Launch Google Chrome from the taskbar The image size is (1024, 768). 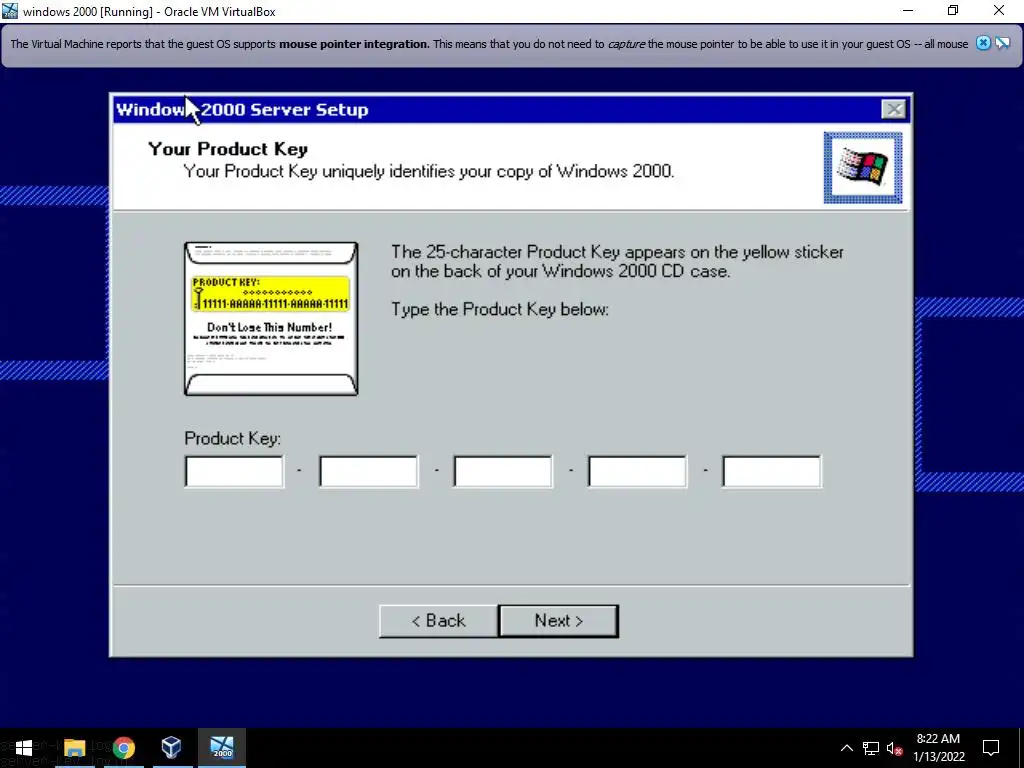point(123,748)
